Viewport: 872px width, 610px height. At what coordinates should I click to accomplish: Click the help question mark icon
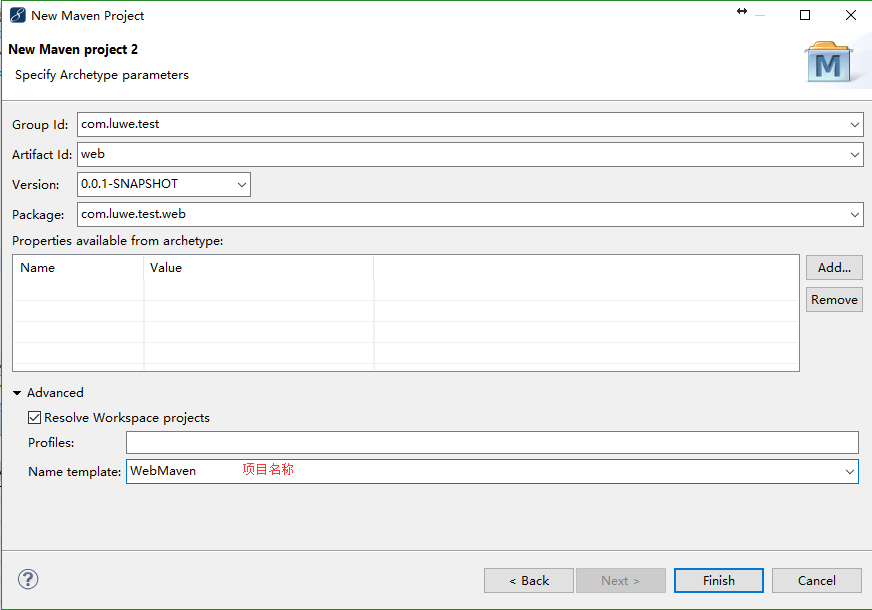[x=28, y=579]
